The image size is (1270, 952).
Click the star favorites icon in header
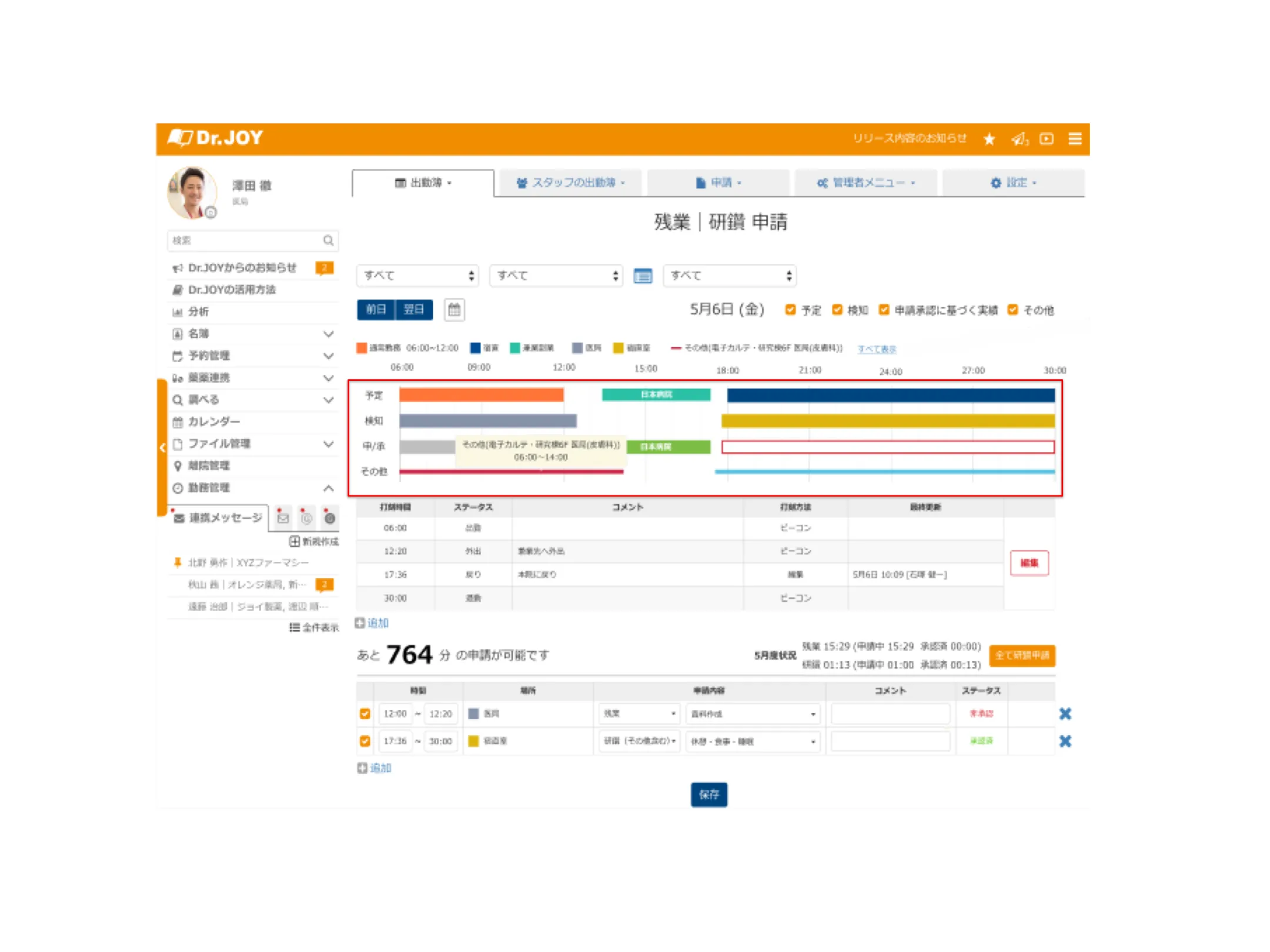pyautogui.click(x=989, y=139)
